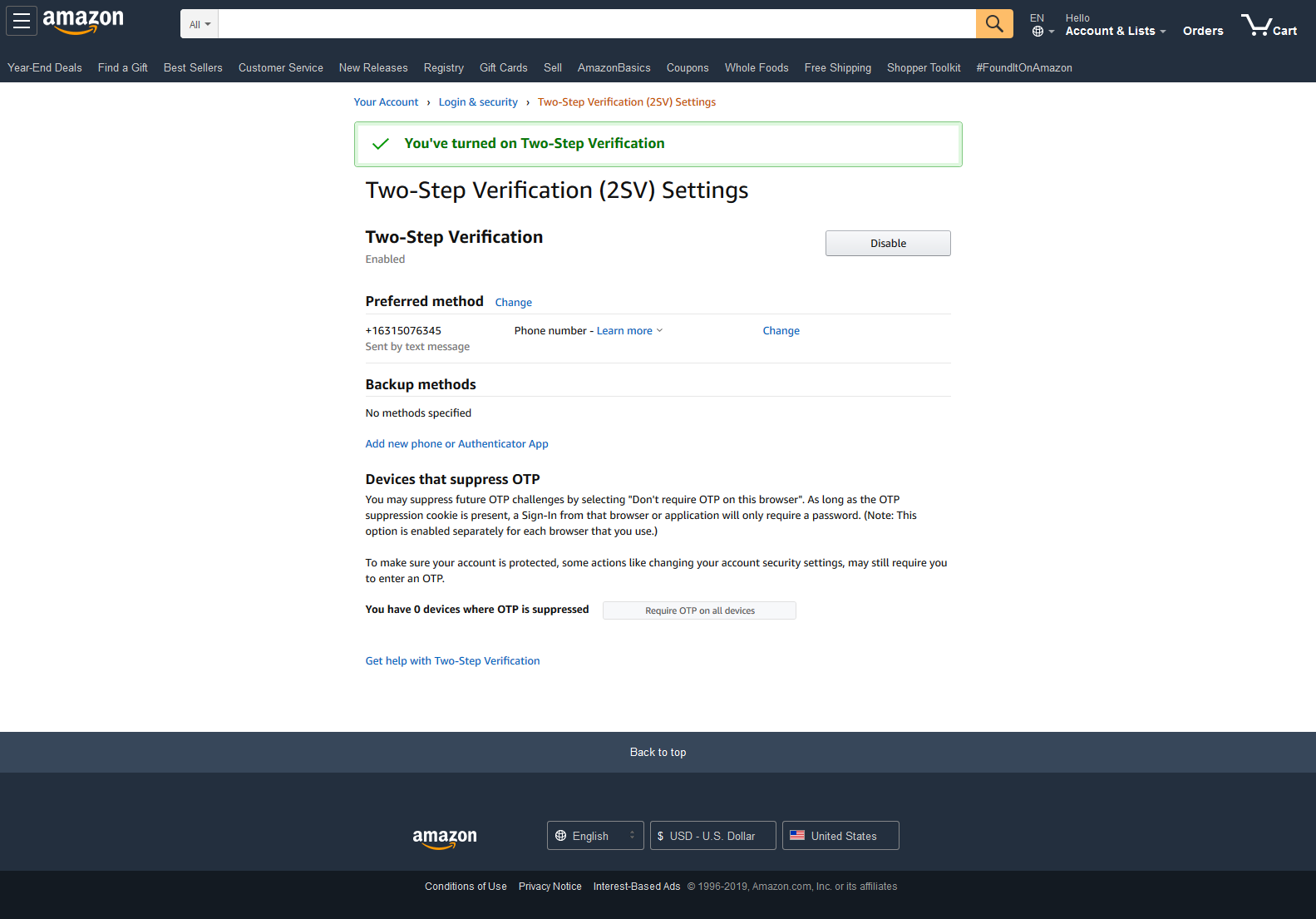
Task: Open Best Sellers
Action: click(x=193, y=68)
